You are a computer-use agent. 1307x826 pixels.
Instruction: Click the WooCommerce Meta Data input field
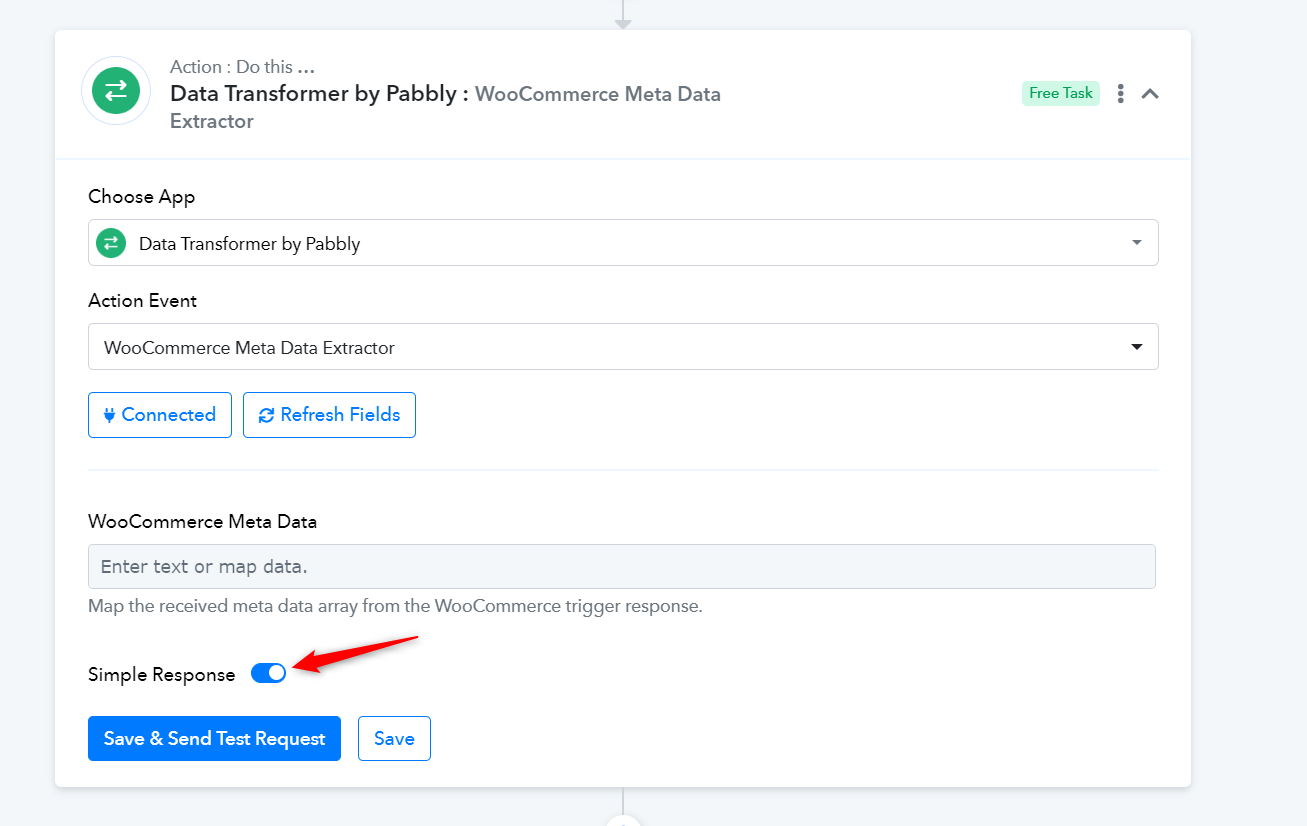622,567
